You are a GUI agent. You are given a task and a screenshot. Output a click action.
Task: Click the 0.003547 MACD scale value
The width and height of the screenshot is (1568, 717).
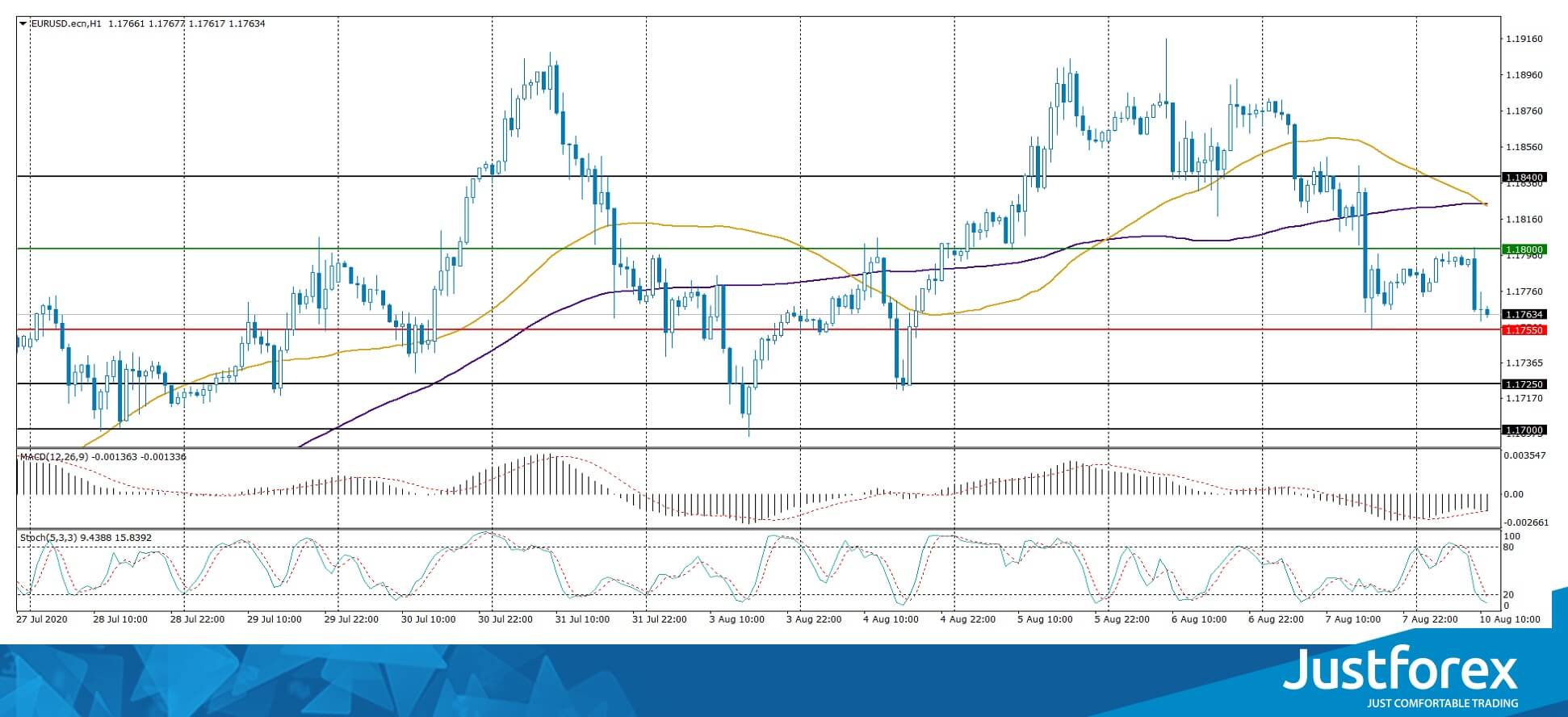coord(1525,456)
